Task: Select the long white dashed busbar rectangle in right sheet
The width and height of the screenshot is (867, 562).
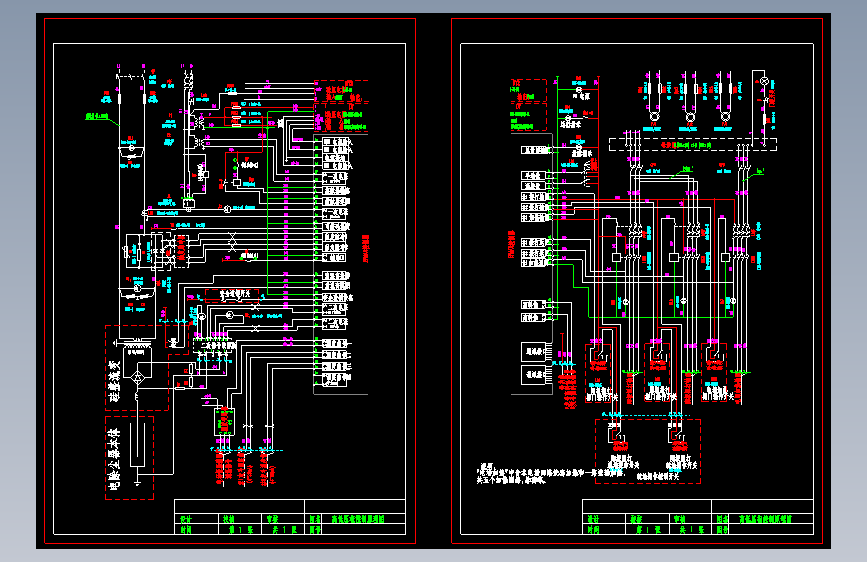Action: 693,144
